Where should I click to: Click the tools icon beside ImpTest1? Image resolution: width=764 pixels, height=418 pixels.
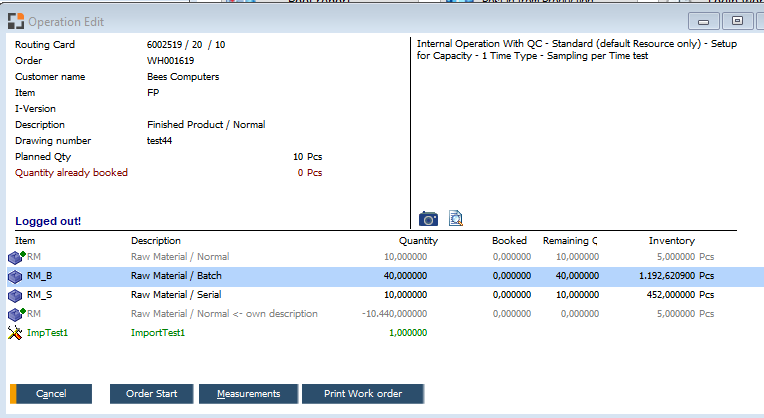pyautogui.click(x=15, y=333)
